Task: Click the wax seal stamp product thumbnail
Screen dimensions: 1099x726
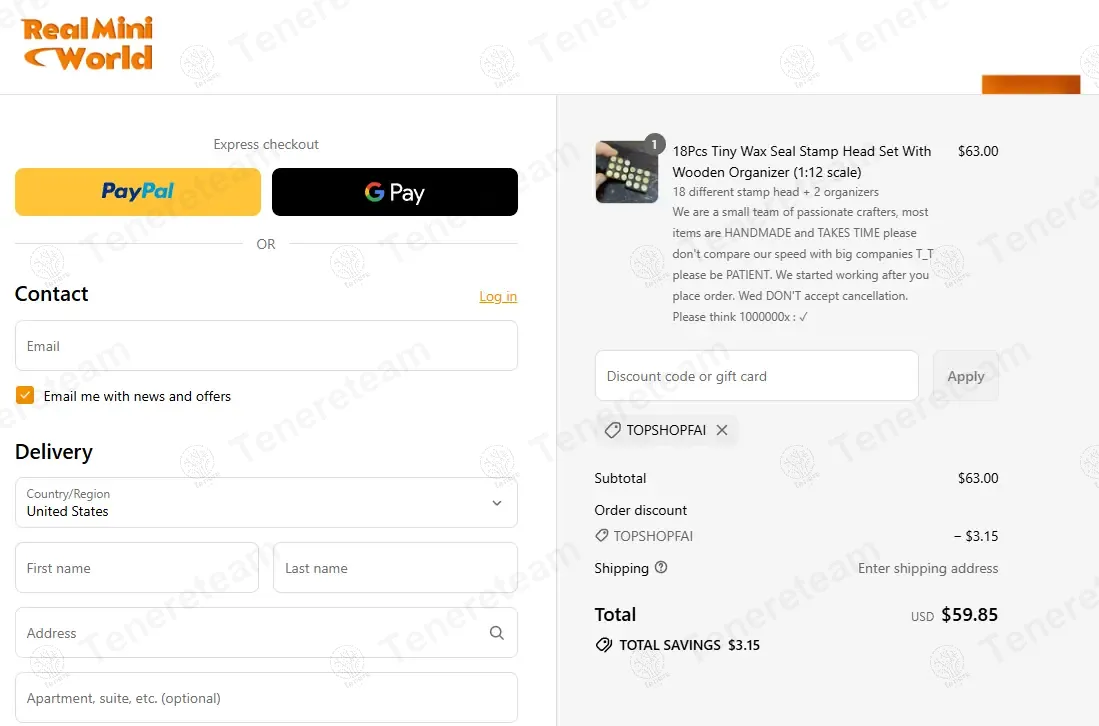Action: click(x=627, y=172)
